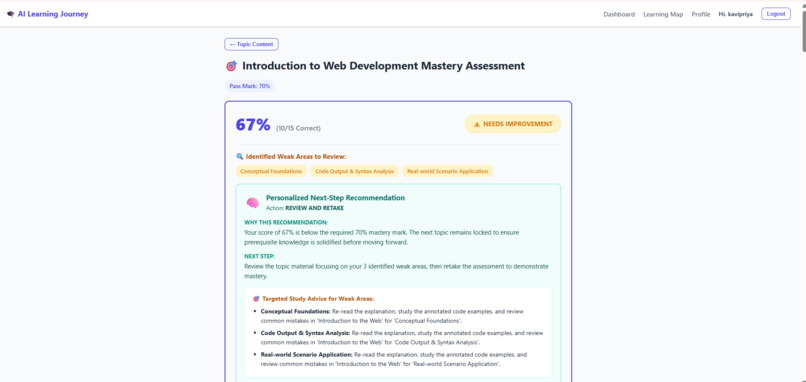This screenshot has width=806, height=382.
Task: Select the Real-world Scenario Application tag
Action: [447, 171]
